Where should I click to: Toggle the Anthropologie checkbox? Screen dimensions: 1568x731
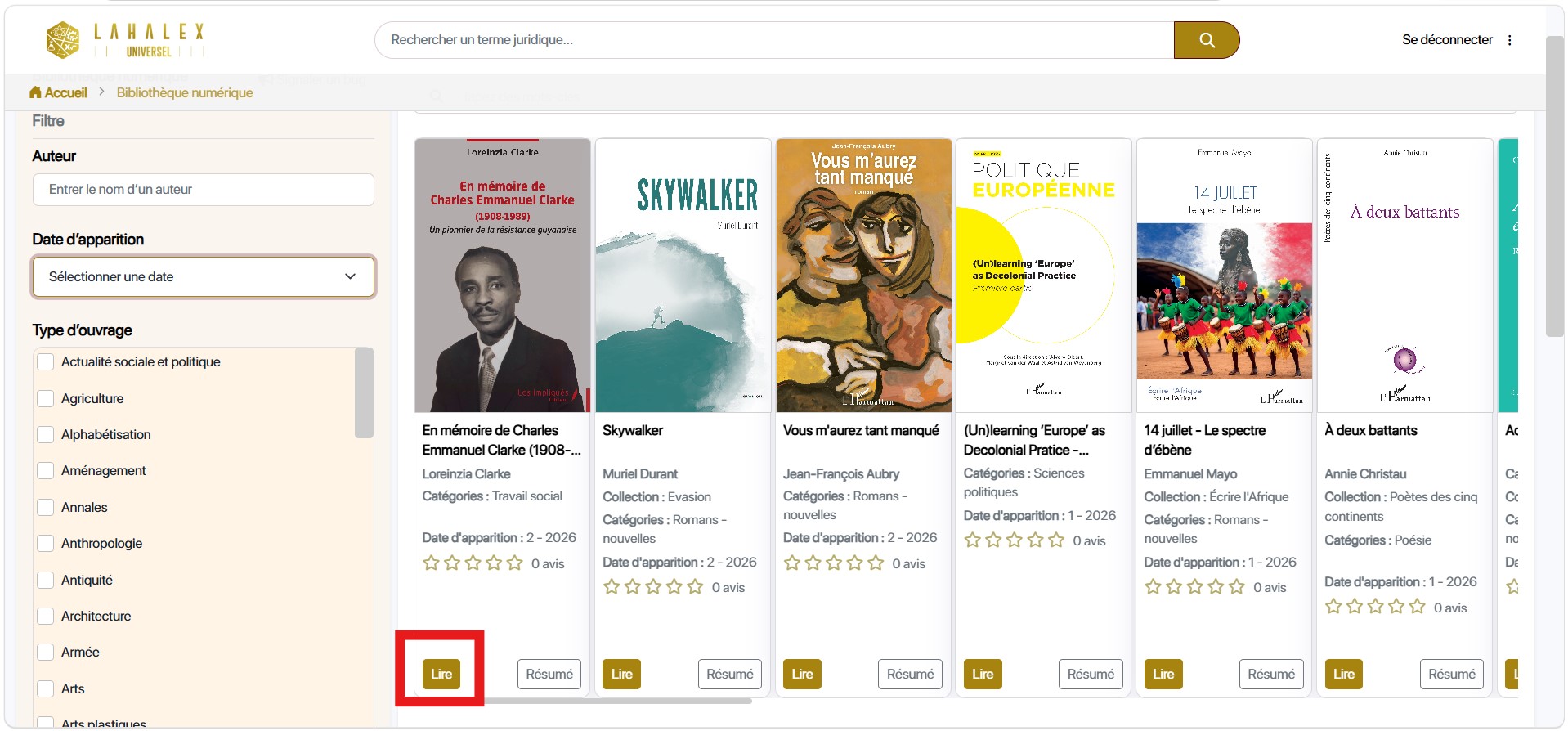(x=46, y=543)
